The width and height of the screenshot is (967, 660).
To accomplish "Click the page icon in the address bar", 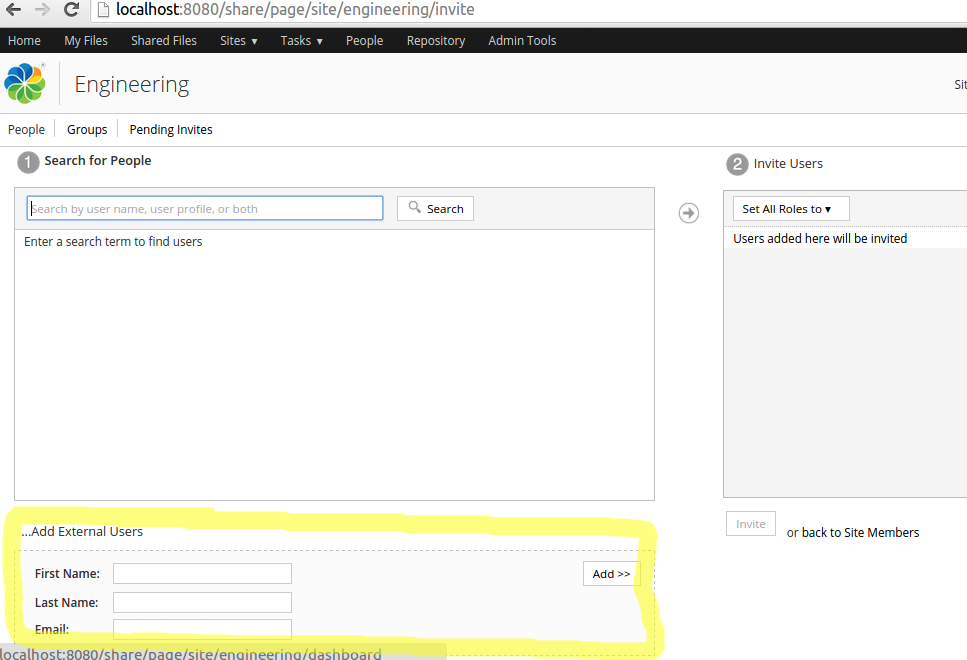I will point(103,11).
